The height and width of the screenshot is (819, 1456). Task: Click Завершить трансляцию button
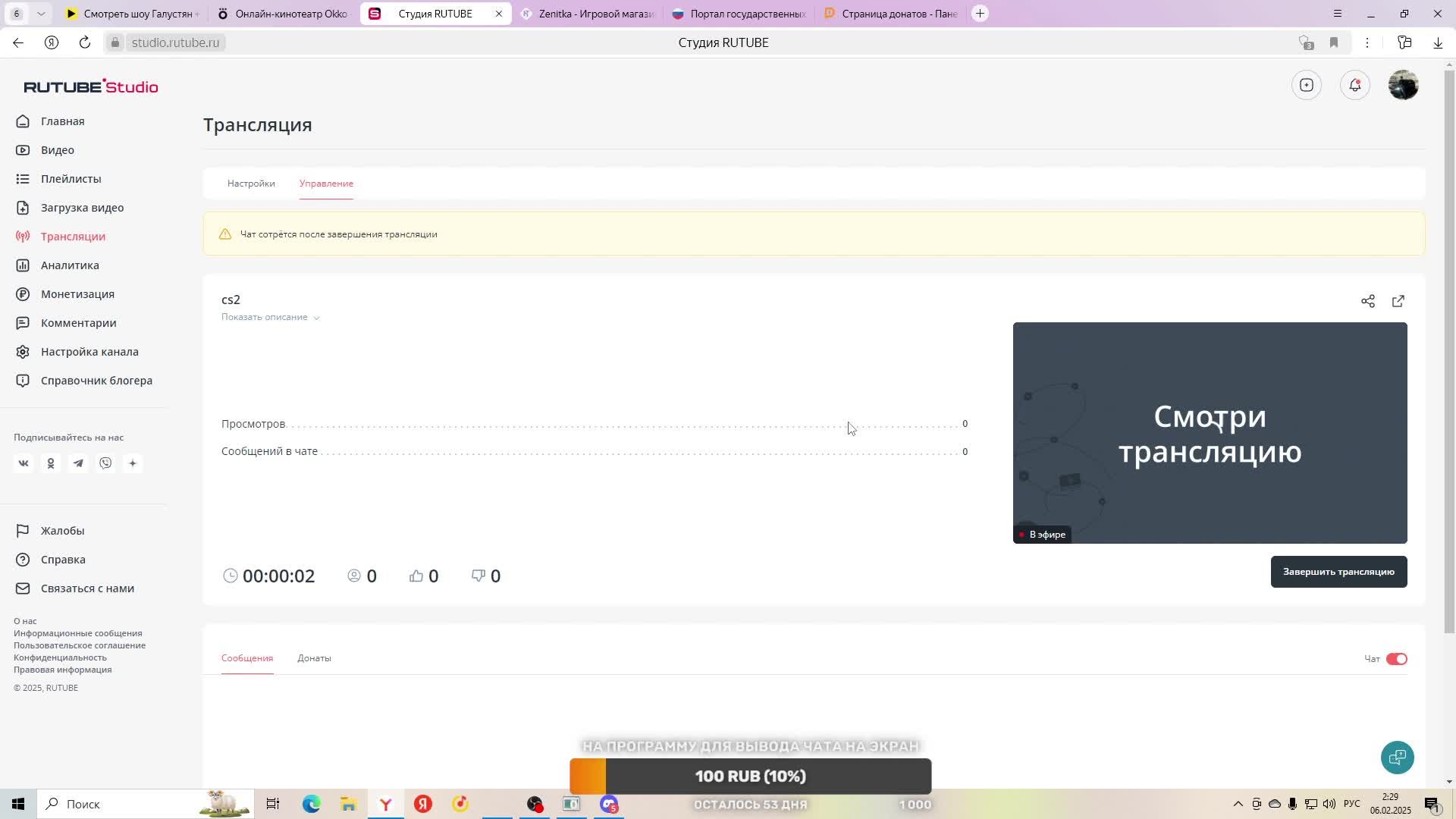(x=1338, y=572)
